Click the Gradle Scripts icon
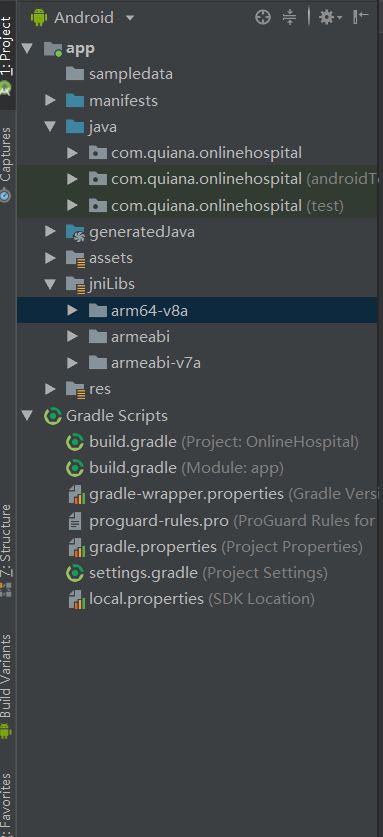Viewport: 383px width, 837px height. (x=53, y=416)
